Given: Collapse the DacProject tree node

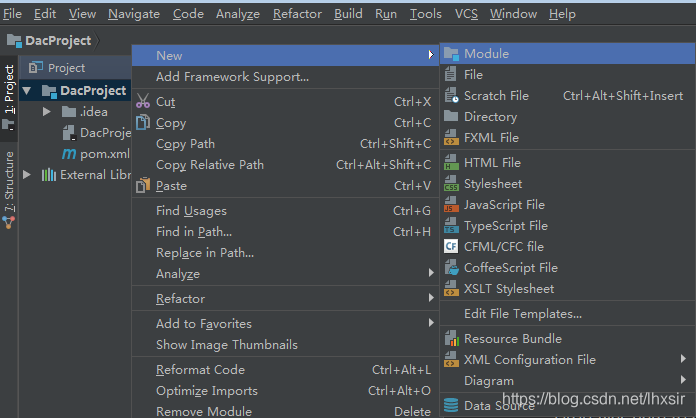Looking at the screenshot, I should coord(27,91).
